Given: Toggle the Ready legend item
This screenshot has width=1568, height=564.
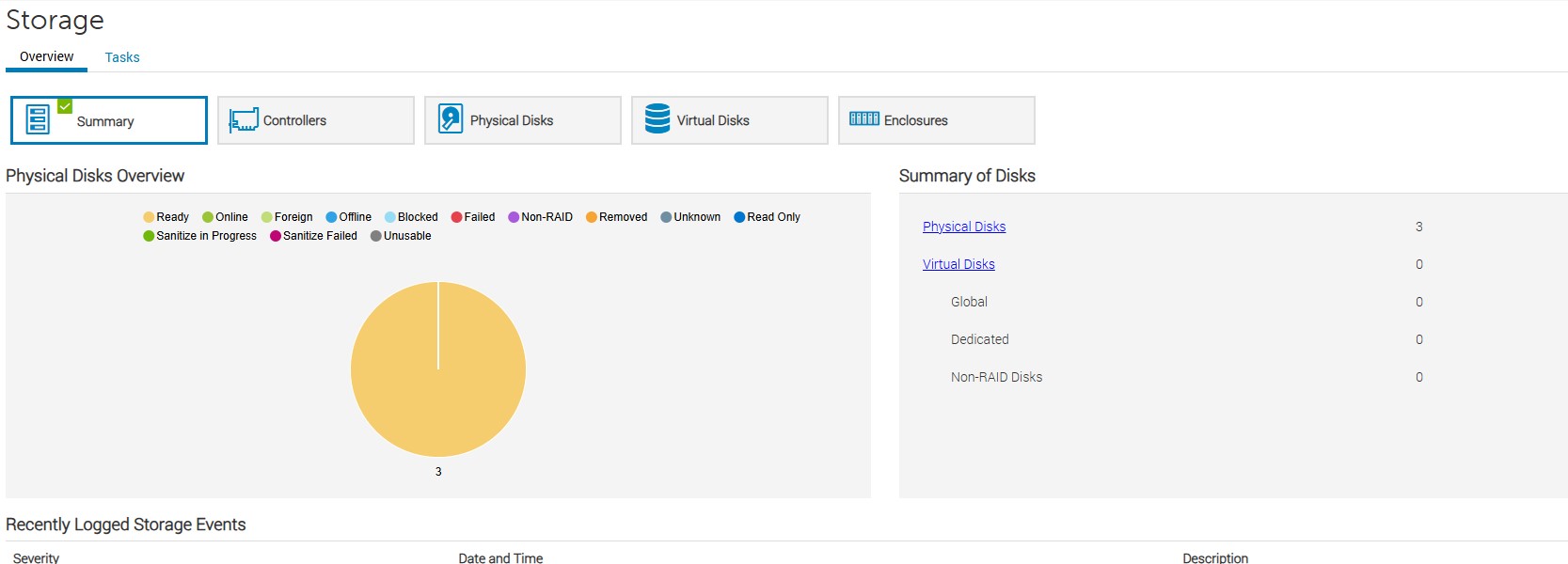Looking at the screenshot, I should (166, 217).
